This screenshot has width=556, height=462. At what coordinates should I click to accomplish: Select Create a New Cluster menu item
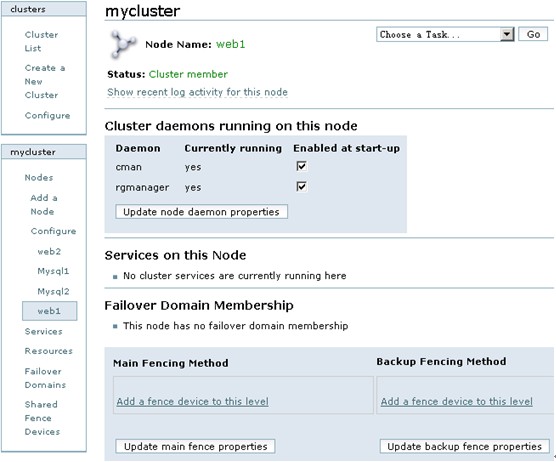pyautogui.click(x=45, y=81)
